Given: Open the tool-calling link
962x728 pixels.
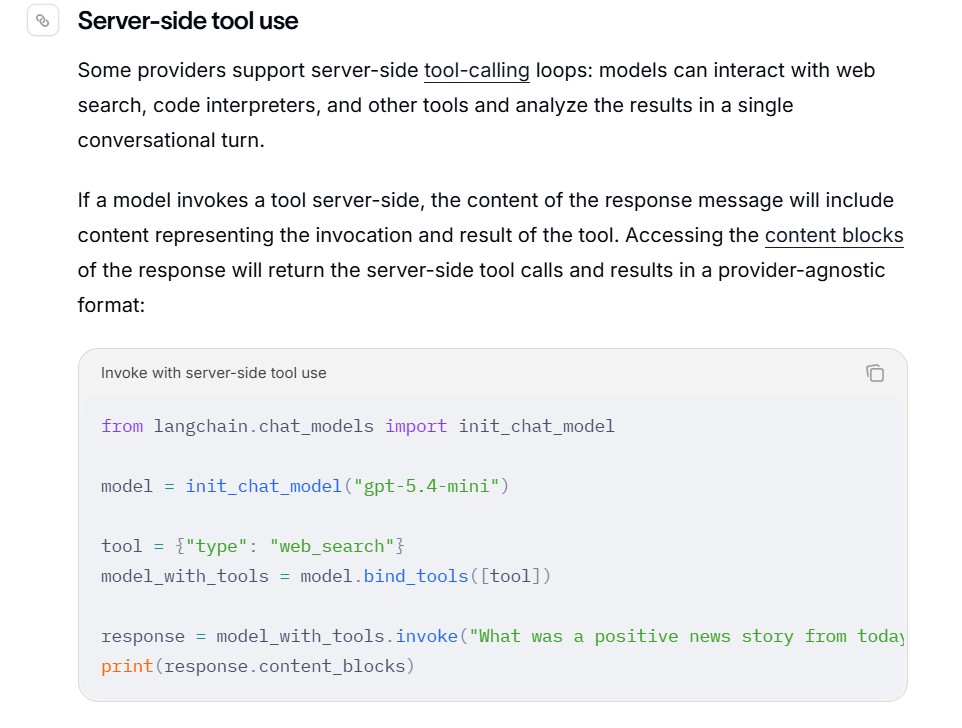Looking at the screenshot, I should (477, 71).
